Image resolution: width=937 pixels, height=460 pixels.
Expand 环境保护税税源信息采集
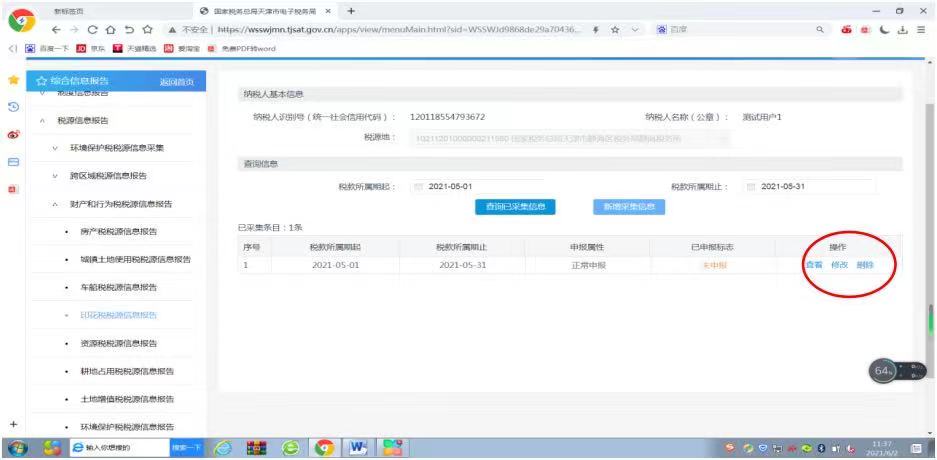click(x=54, y=148)
